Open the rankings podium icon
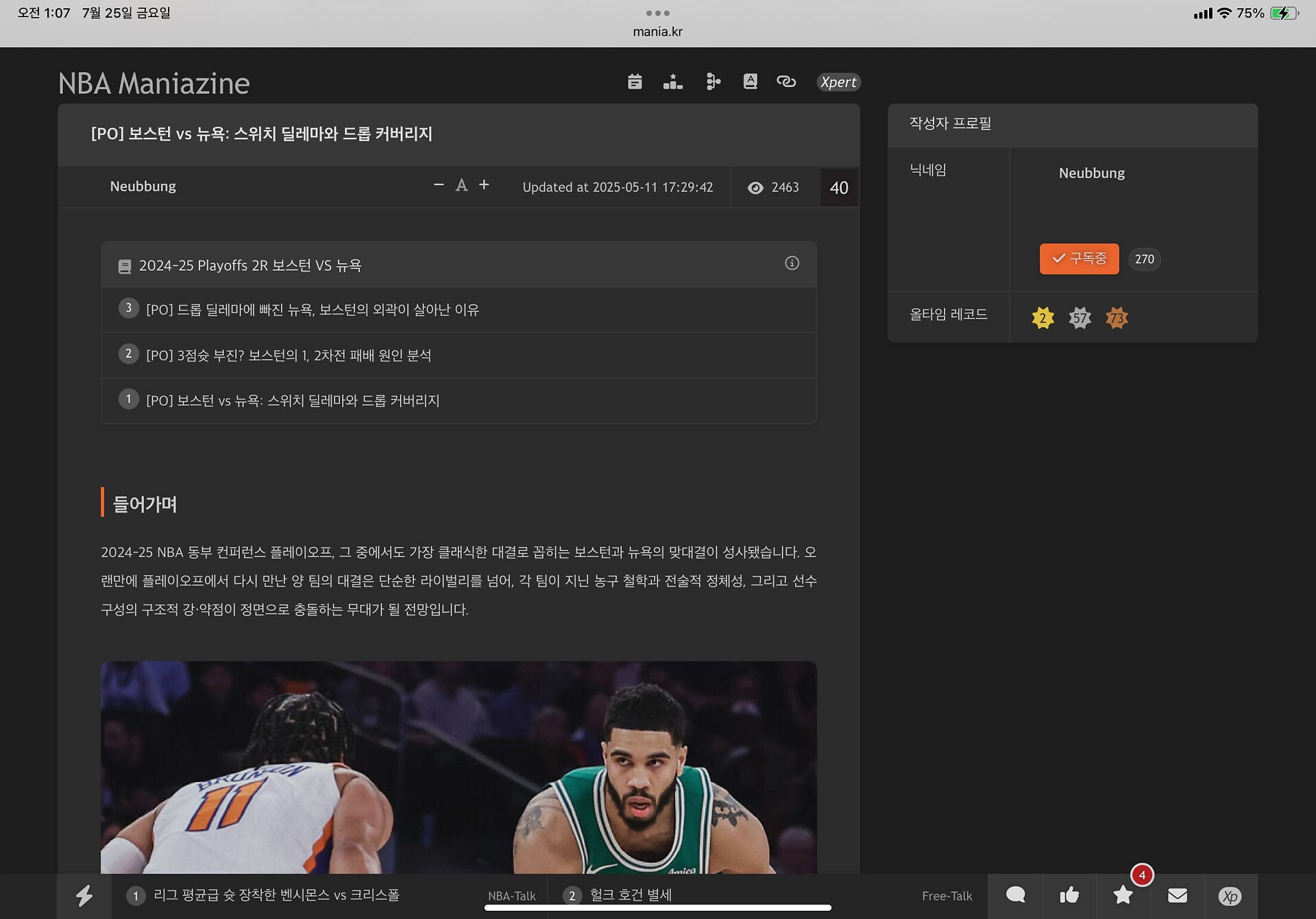This screenshot has height=919, width=1316. 672,82
